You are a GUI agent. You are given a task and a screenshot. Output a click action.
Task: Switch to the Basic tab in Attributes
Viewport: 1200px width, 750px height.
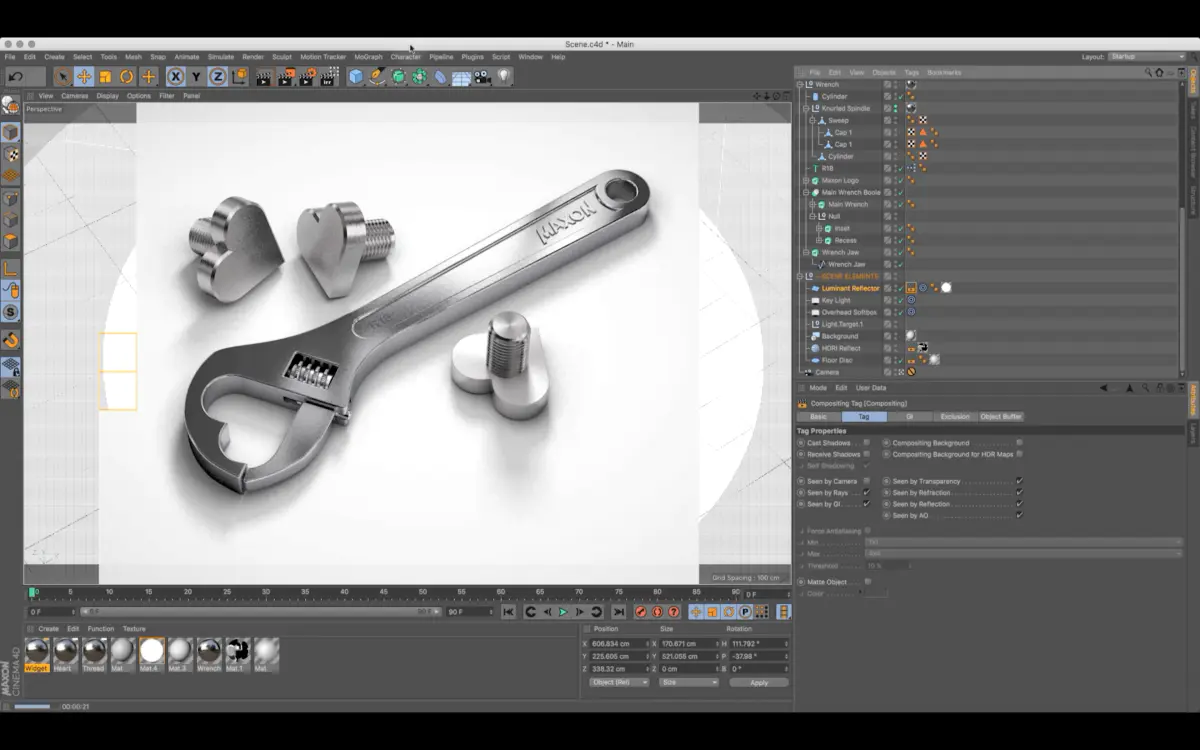(x=819, y=416)
